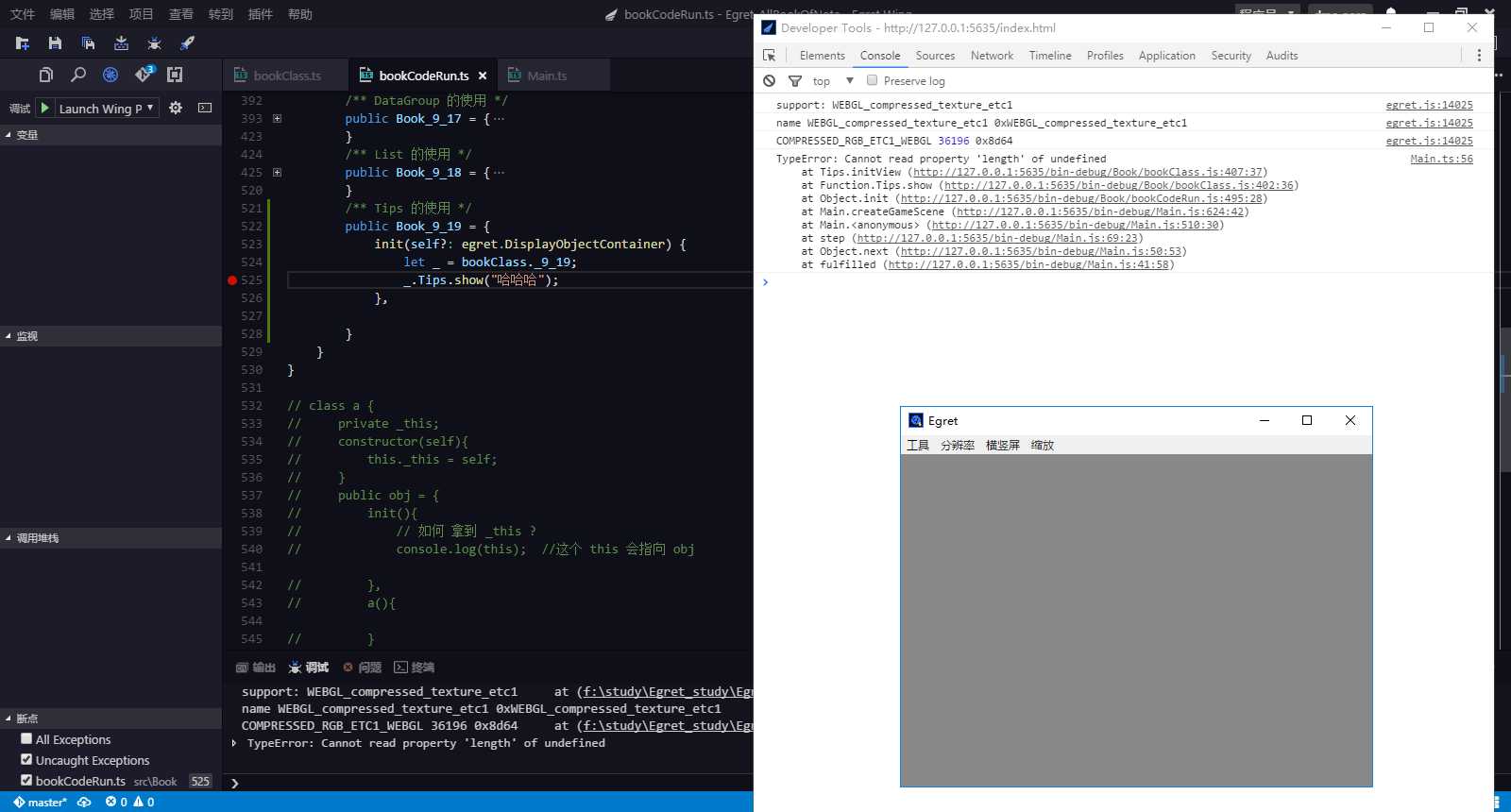Expand folded code at line 425

[x=277, y=173]
